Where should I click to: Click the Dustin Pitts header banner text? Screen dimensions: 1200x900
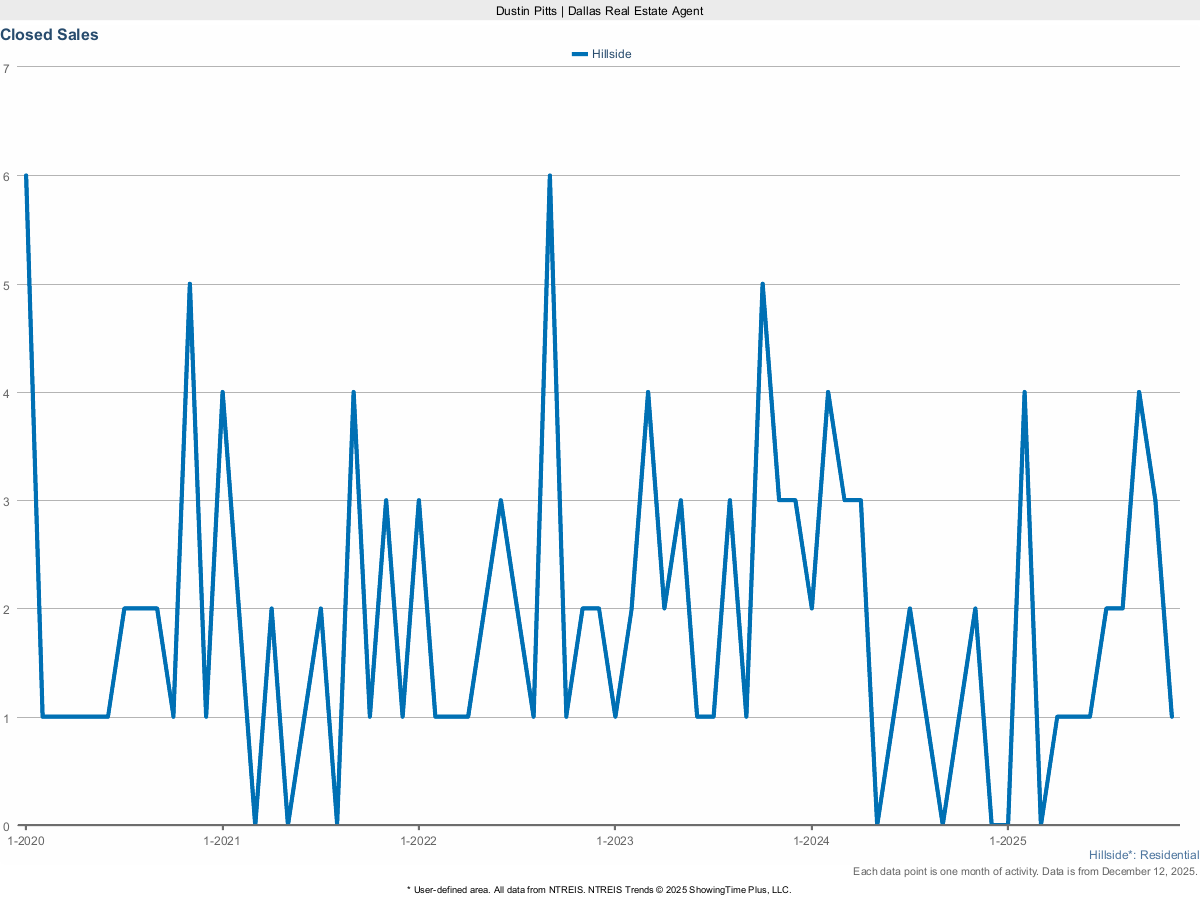tap(600, 10)
